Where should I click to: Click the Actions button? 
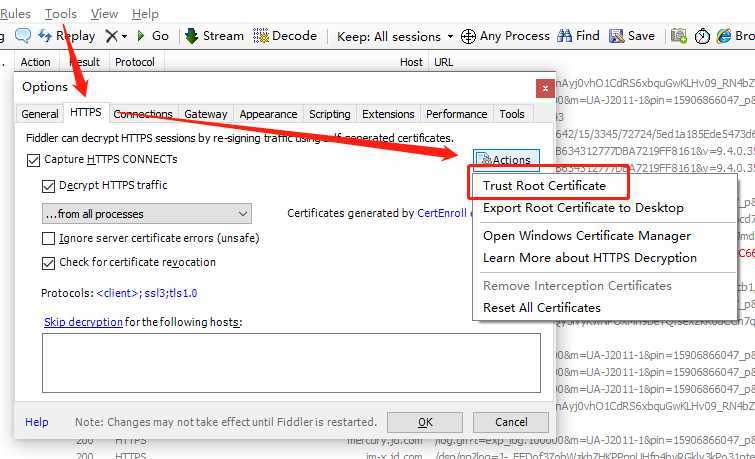[x=506, y=159]
